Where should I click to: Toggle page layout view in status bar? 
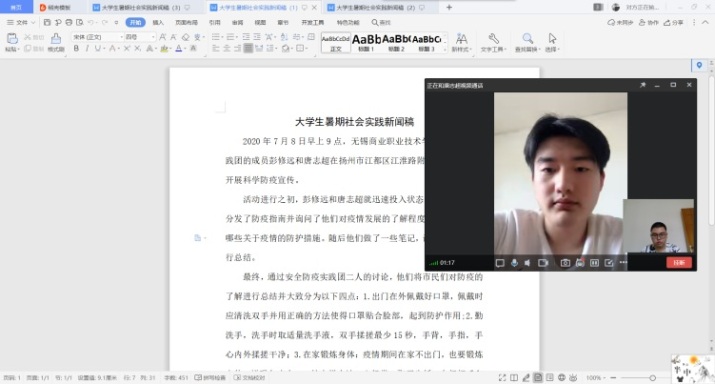[x=538, y=378]
